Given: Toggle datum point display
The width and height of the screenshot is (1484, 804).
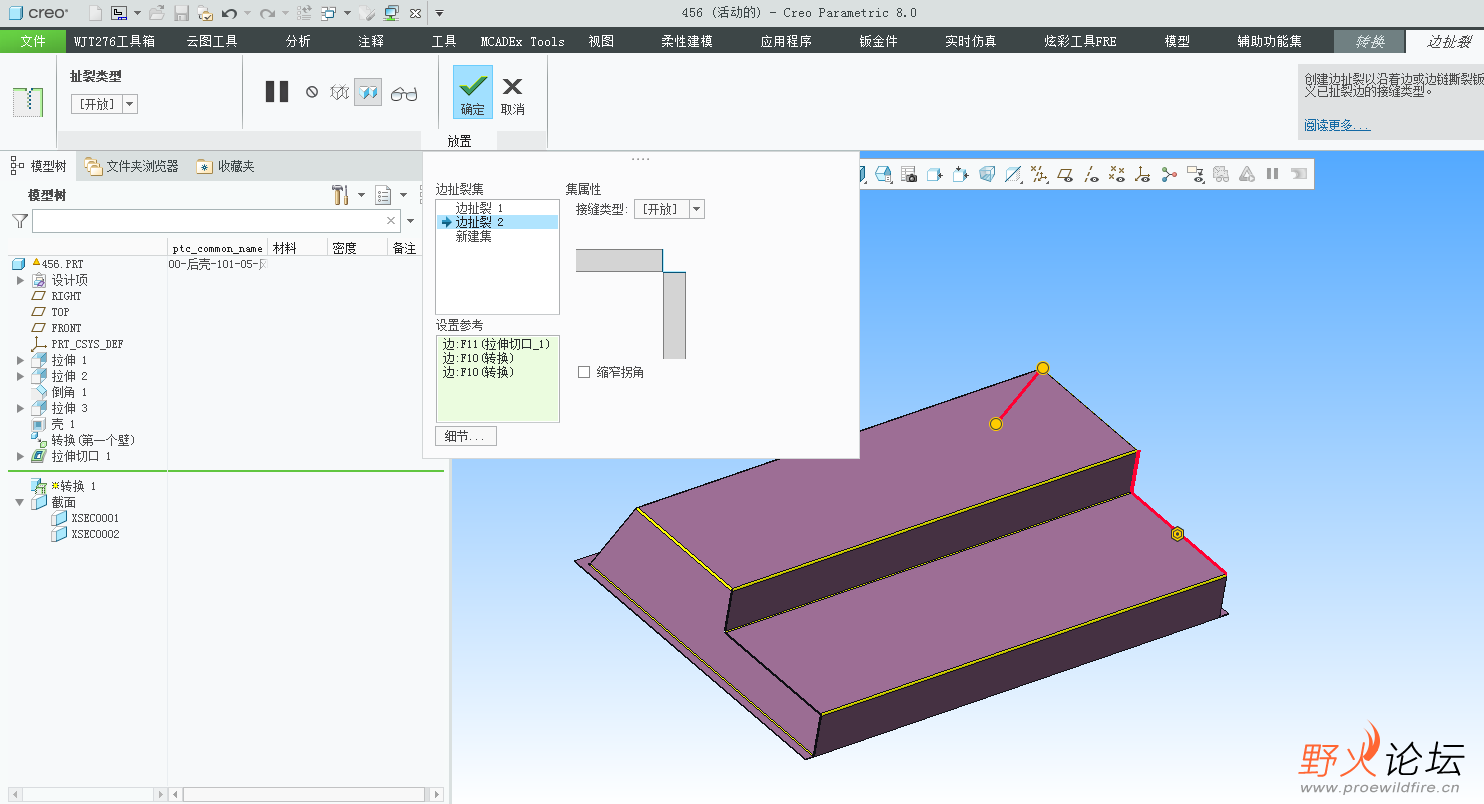Looking at the screenshot, I should [1117, 174].
